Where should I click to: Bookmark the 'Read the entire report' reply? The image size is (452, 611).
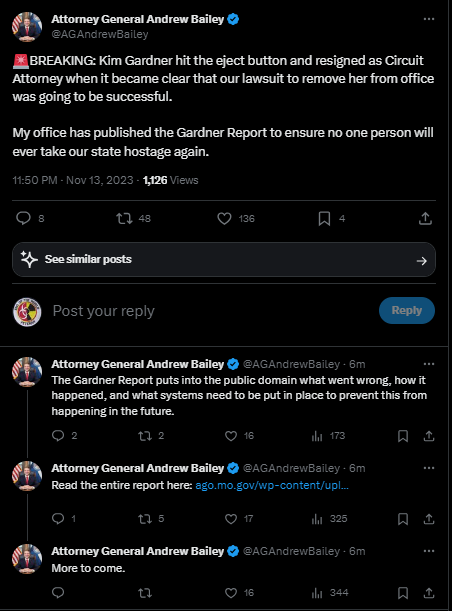click(x=403, y=519)
